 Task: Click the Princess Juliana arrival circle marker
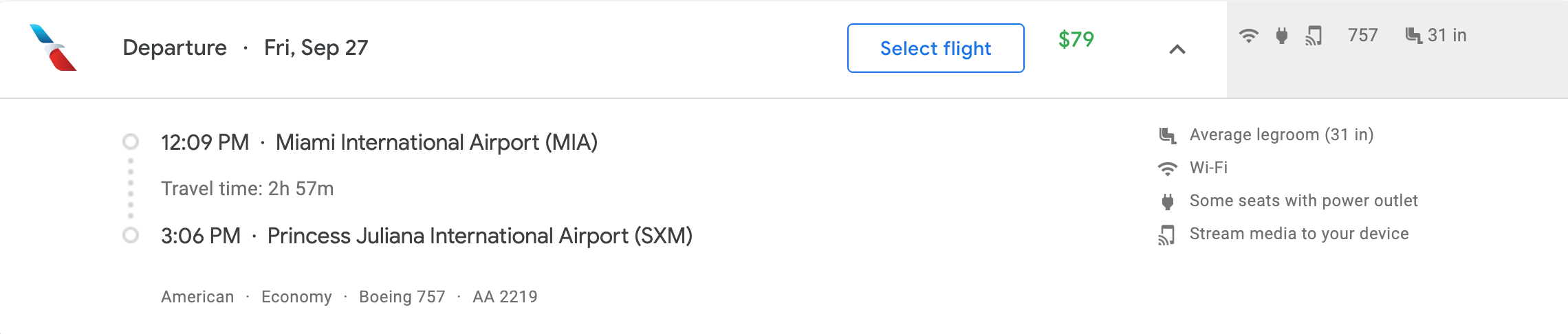131,235
